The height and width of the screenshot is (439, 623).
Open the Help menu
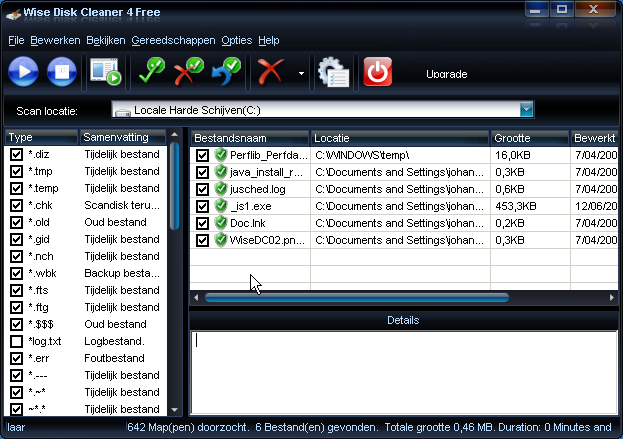pos(269,41)
